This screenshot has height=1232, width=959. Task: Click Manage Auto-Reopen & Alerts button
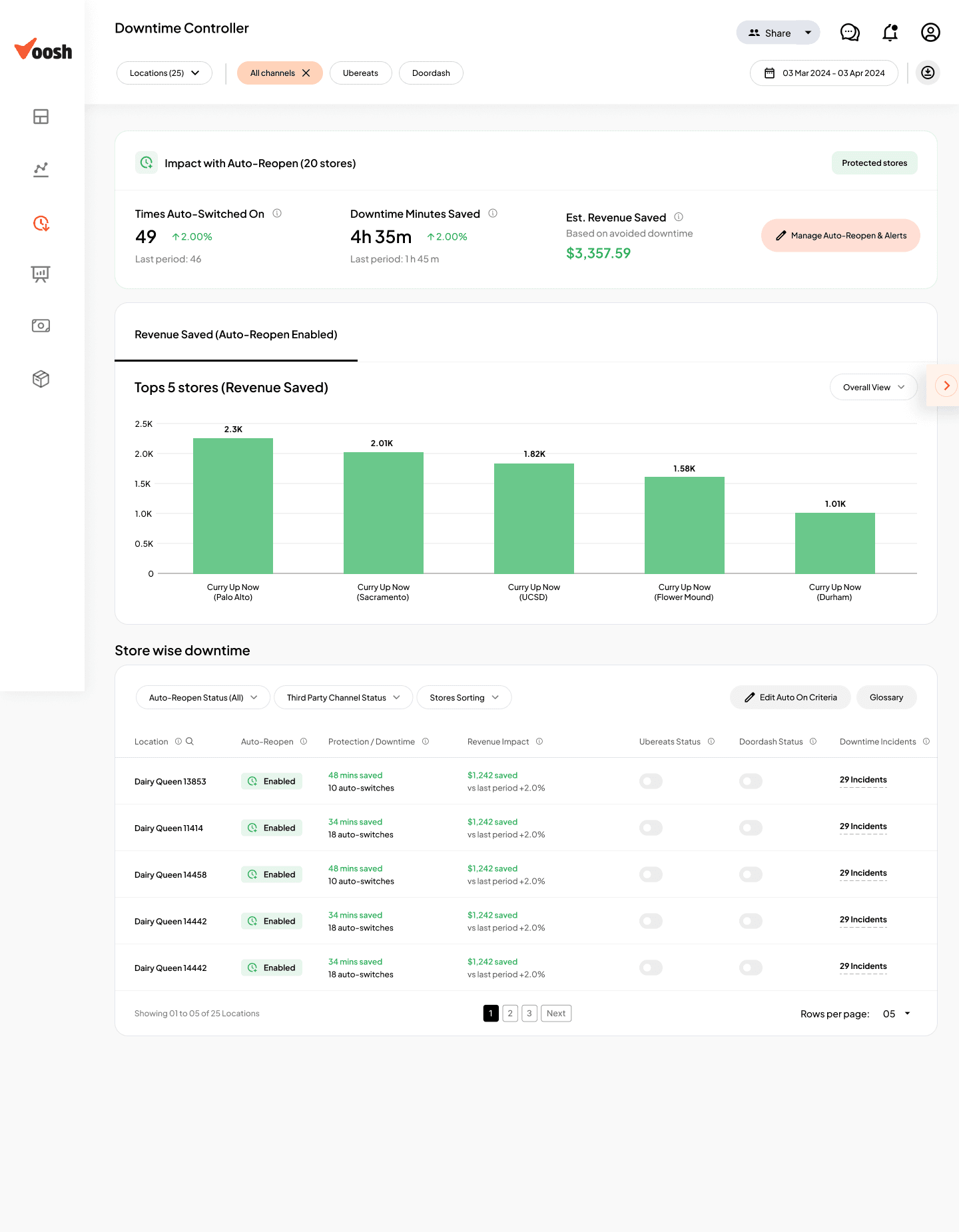(x=840, y=235)
